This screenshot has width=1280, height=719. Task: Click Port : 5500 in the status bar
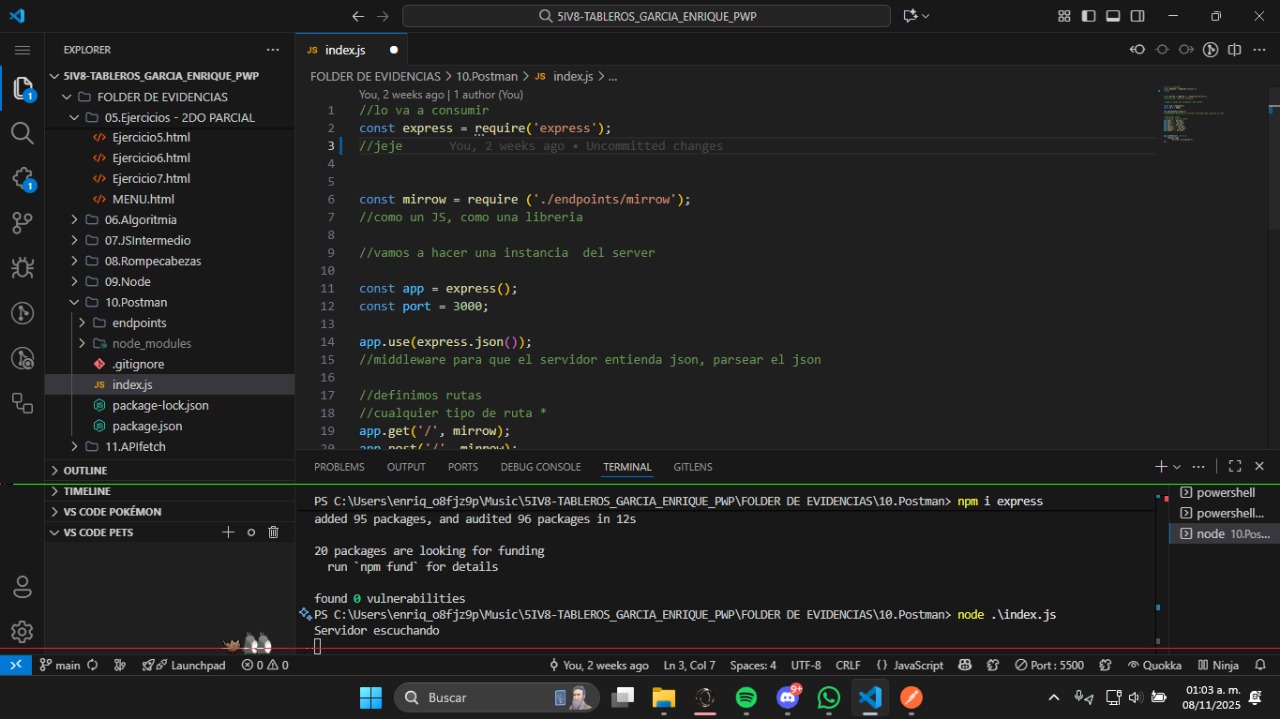click(1050, 664)
